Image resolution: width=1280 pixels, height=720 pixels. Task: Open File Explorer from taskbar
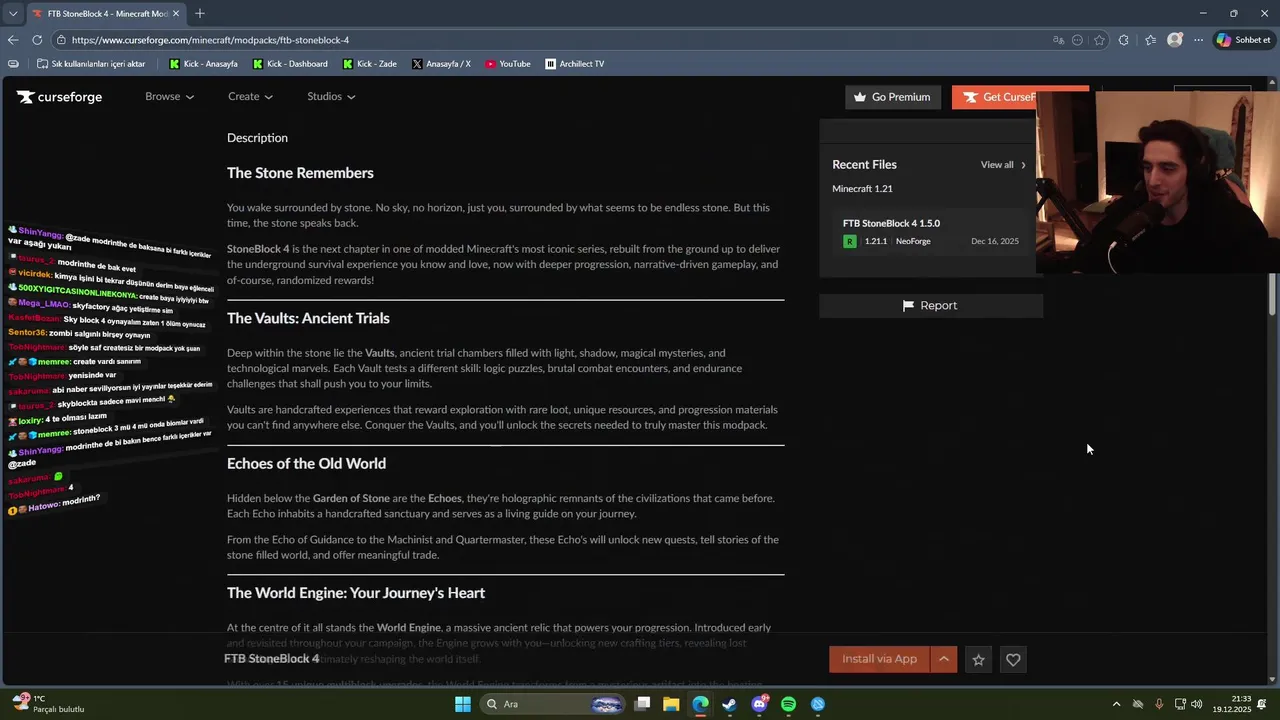671,704
